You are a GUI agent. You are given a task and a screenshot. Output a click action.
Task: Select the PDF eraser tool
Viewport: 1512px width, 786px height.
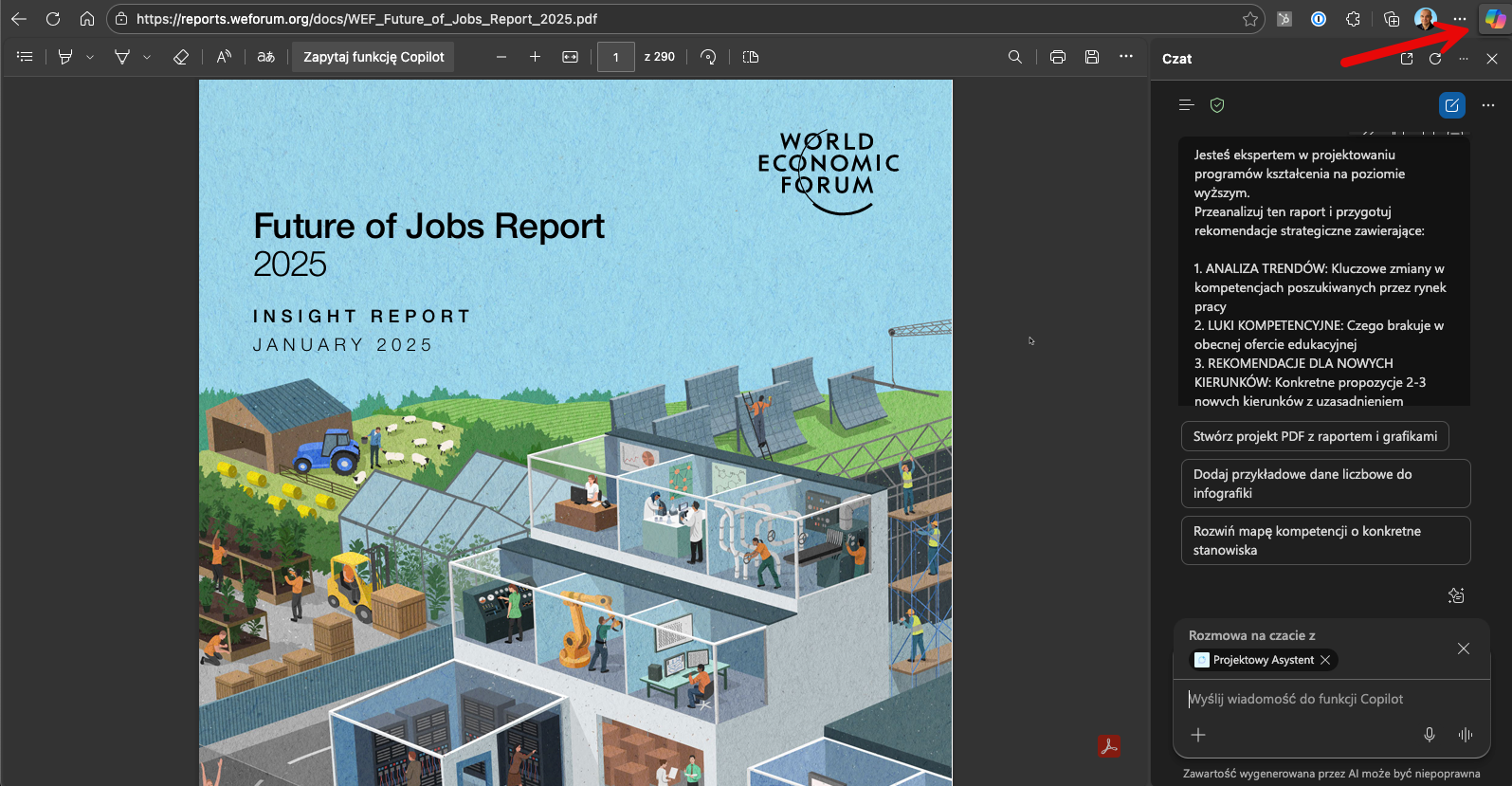[181, 57]
